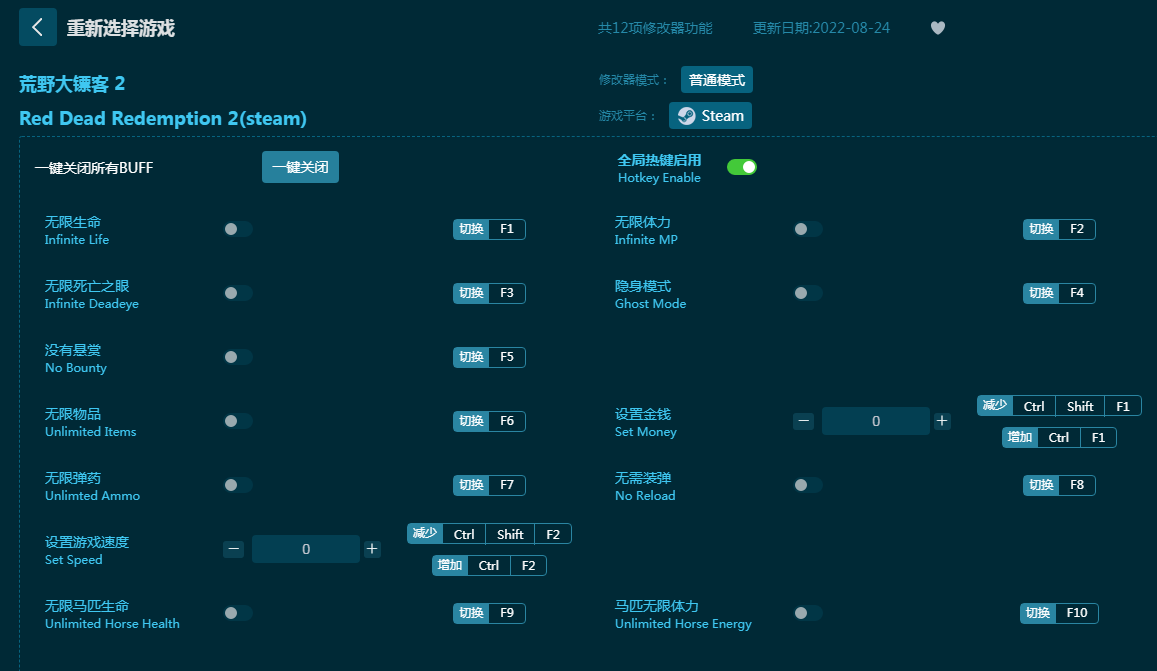Enable the Infinite MP toggle
Viewport: 1157px width, 671px height.
[x=808, y=229]
